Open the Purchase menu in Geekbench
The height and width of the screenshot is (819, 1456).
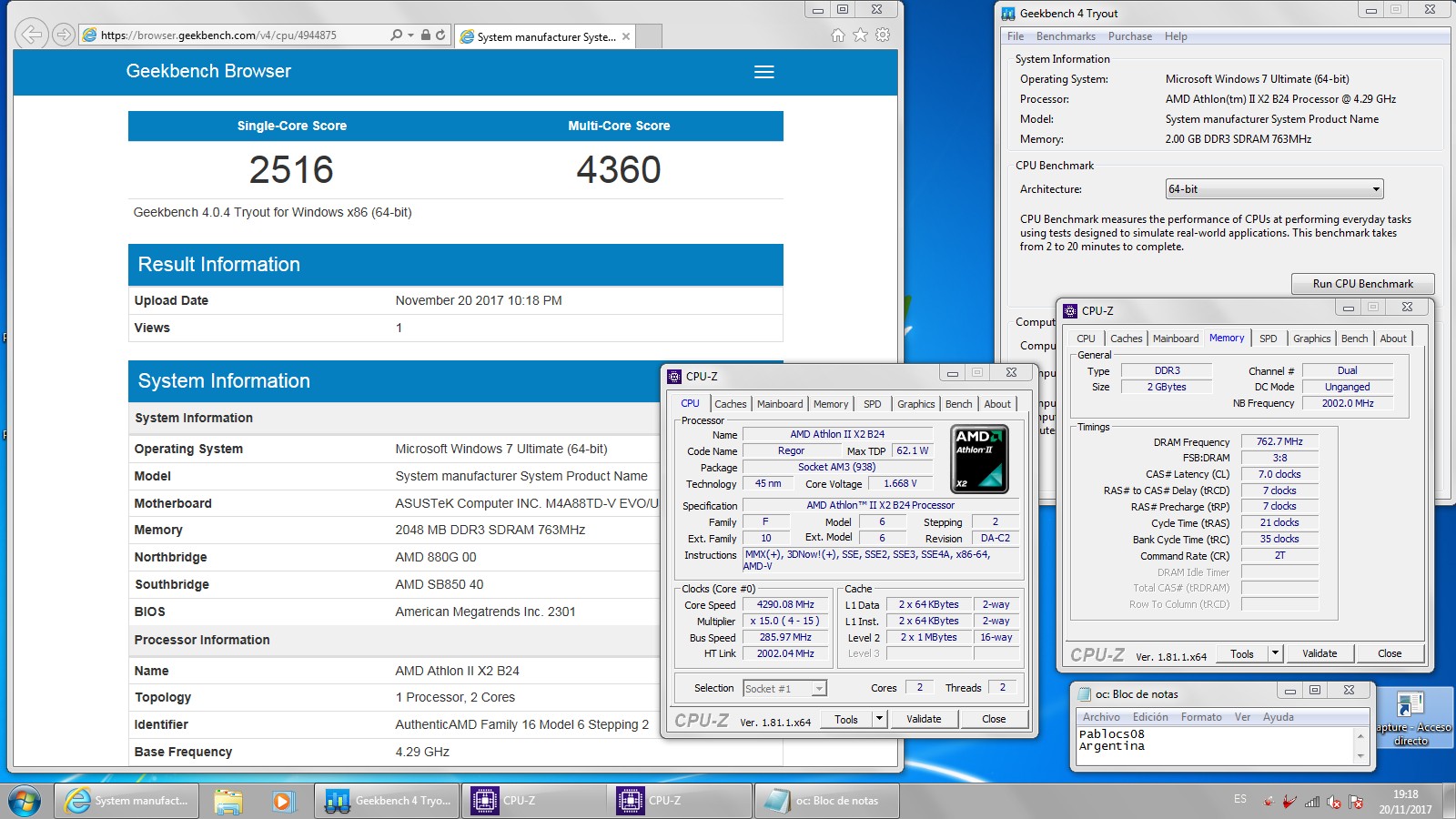click(x=1130, y=36)
